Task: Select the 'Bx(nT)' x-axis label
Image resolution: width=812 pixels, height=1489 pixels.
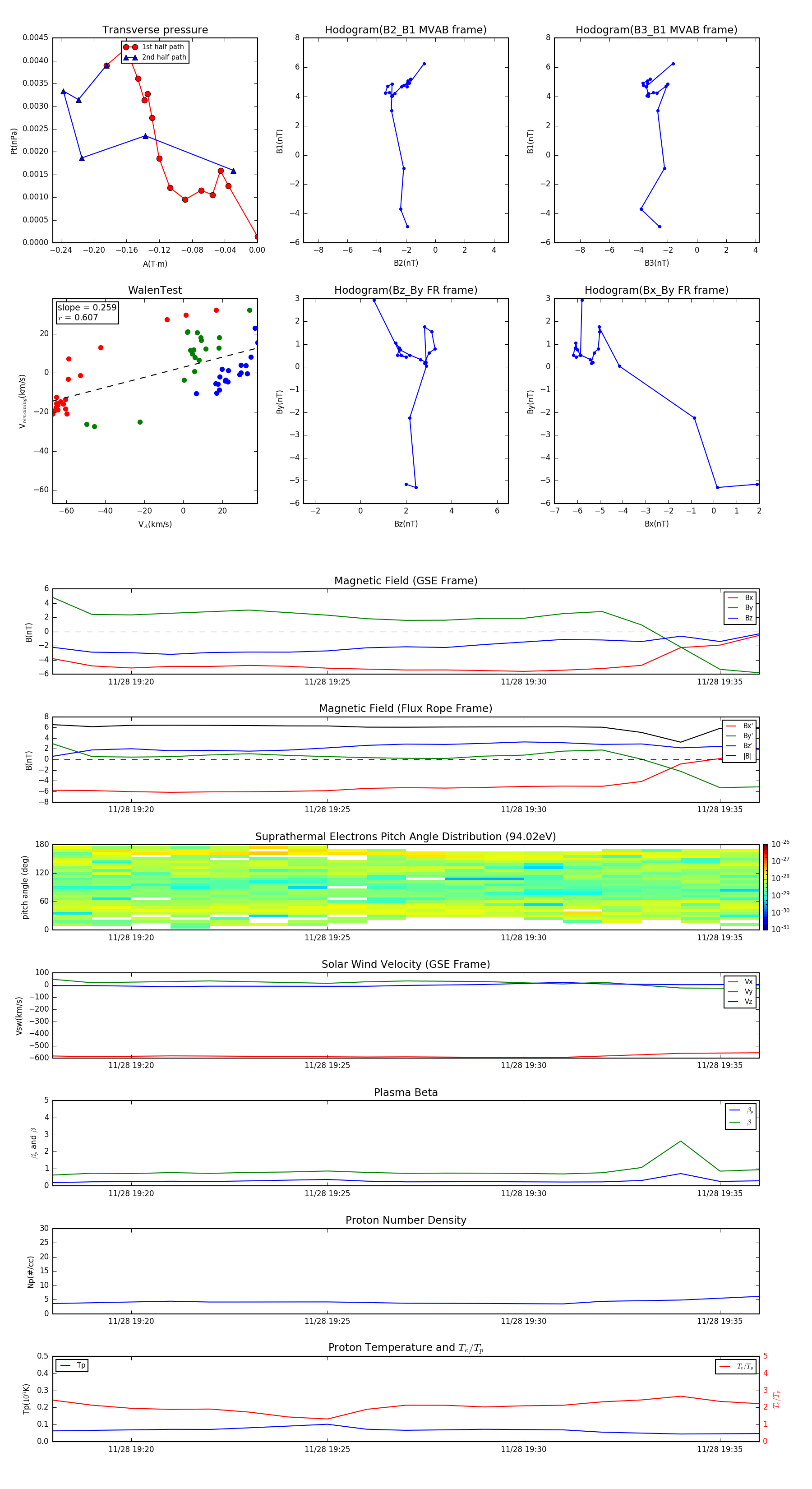Action: click(656, 524)
